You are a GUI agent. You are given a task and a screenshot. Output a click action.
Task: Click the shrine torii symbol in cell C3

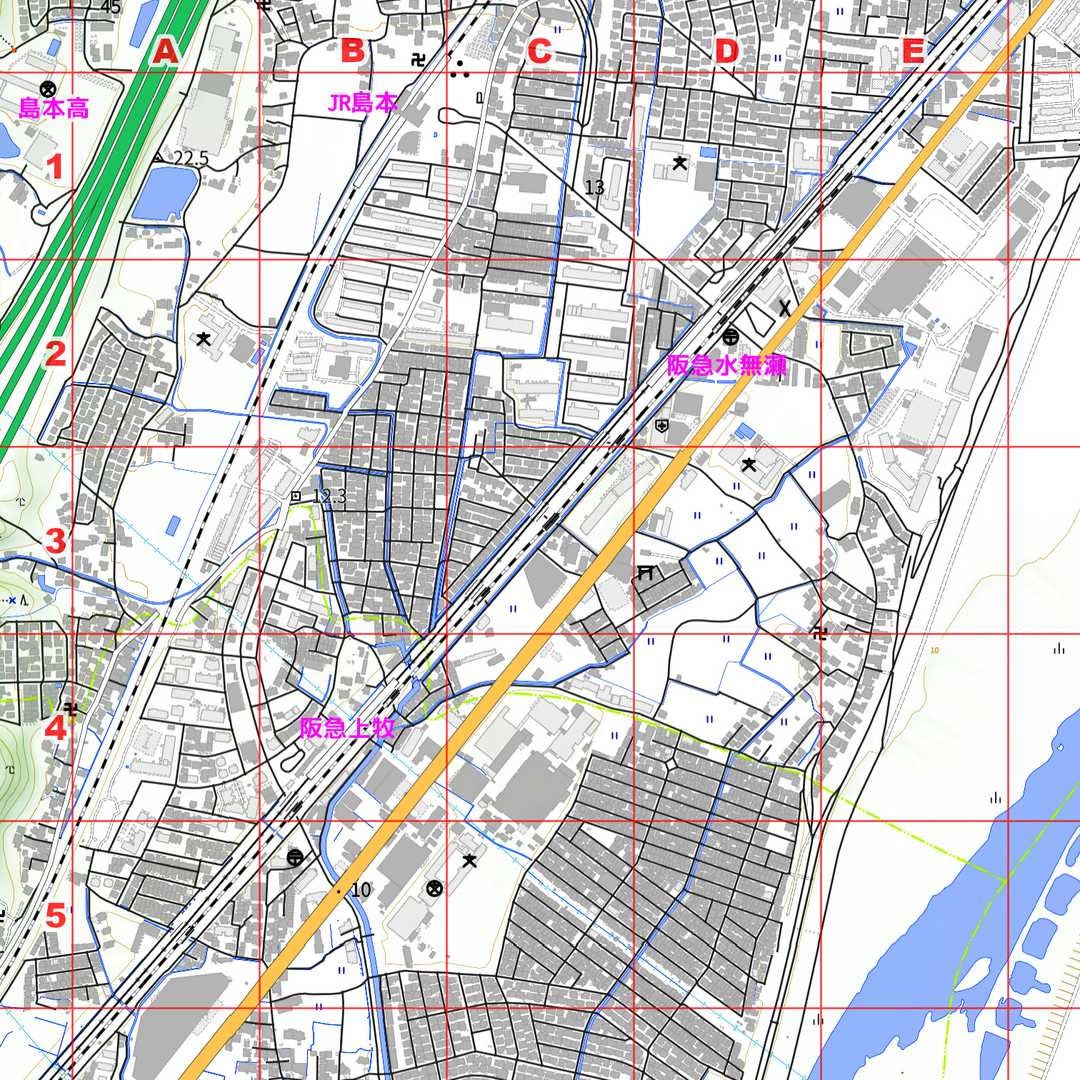(x=646, y=572)
